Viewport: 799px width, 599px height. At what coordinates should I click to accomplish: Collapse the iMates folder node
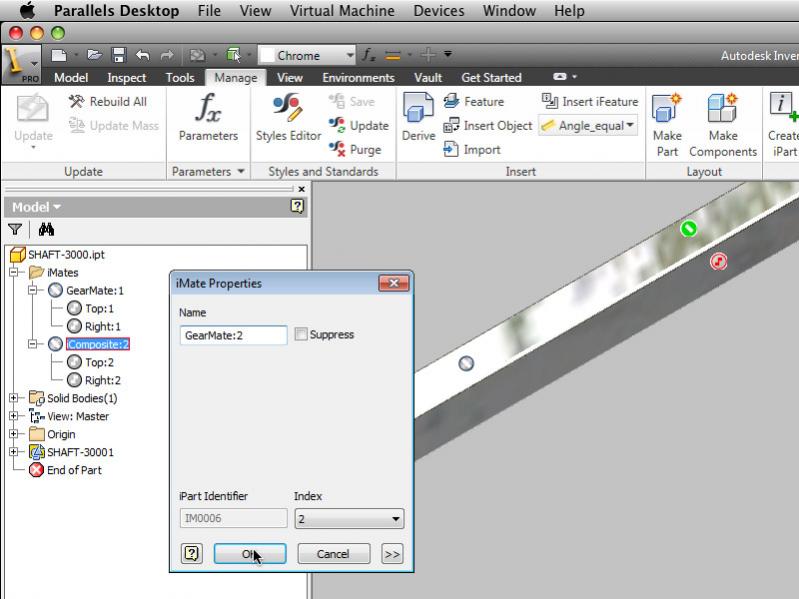coord(14,272)
